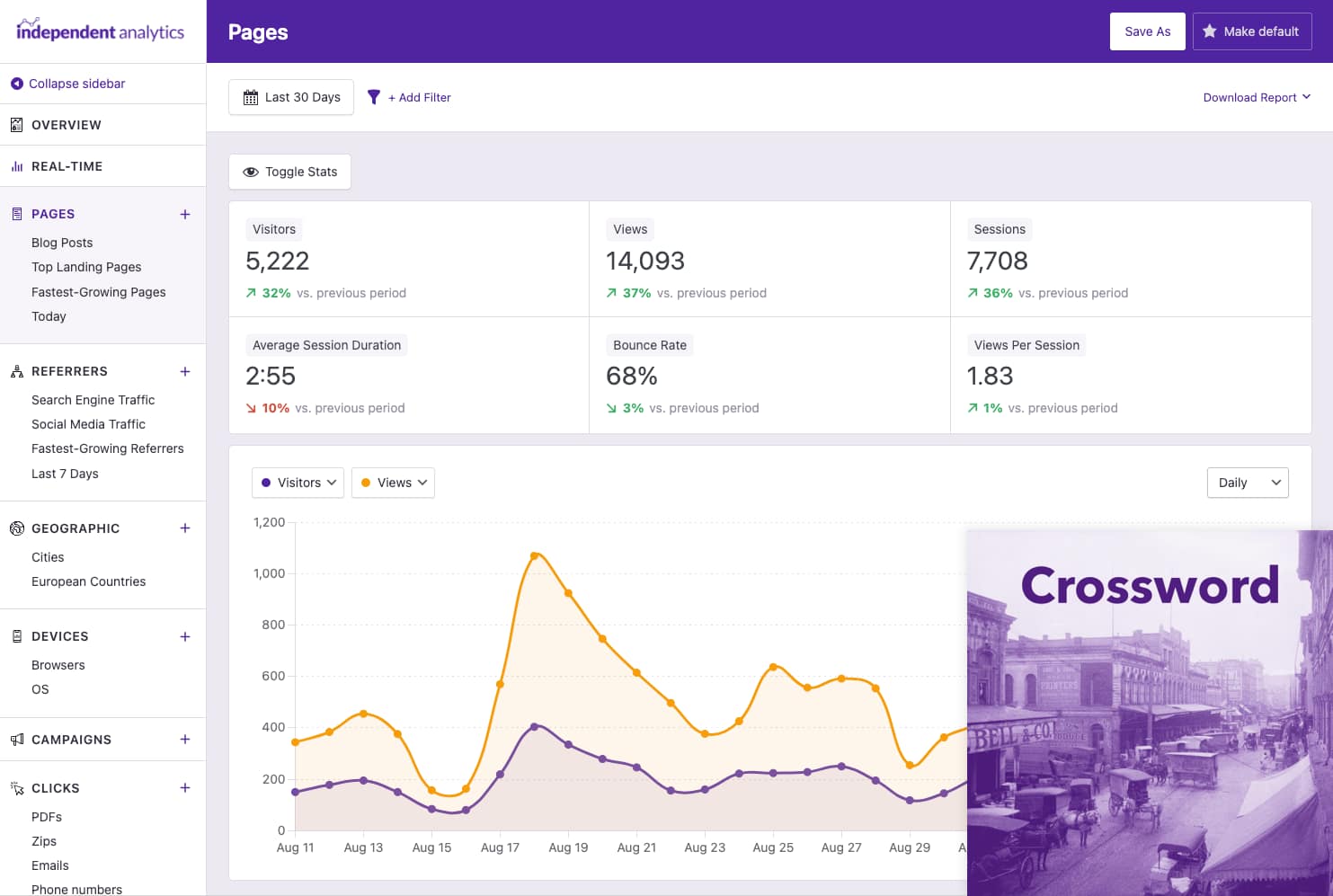Click the plus icon next to Devices
The width and height of the screenshot is (1333, 896).
pos(185,636)
